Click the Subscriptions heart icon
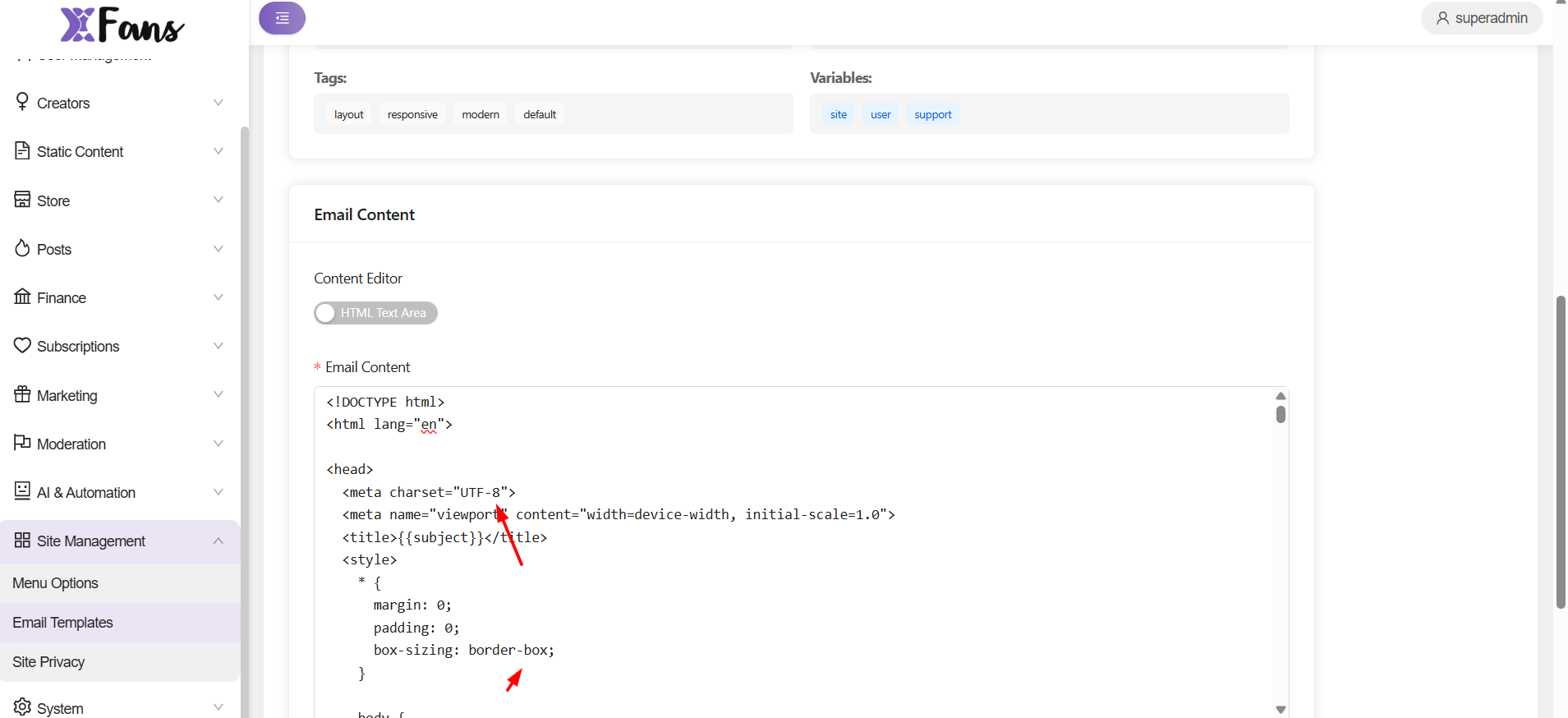 (22, 346)
